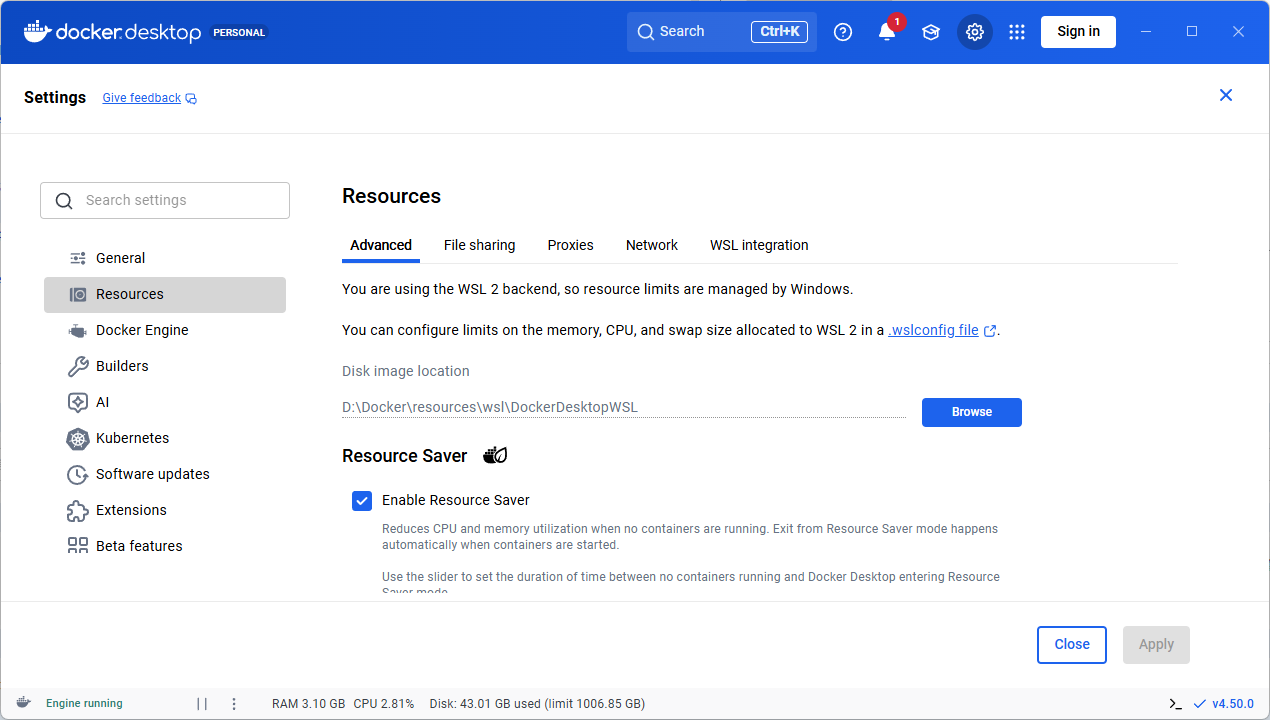Click the Close button at bottom

(1072, 645)
